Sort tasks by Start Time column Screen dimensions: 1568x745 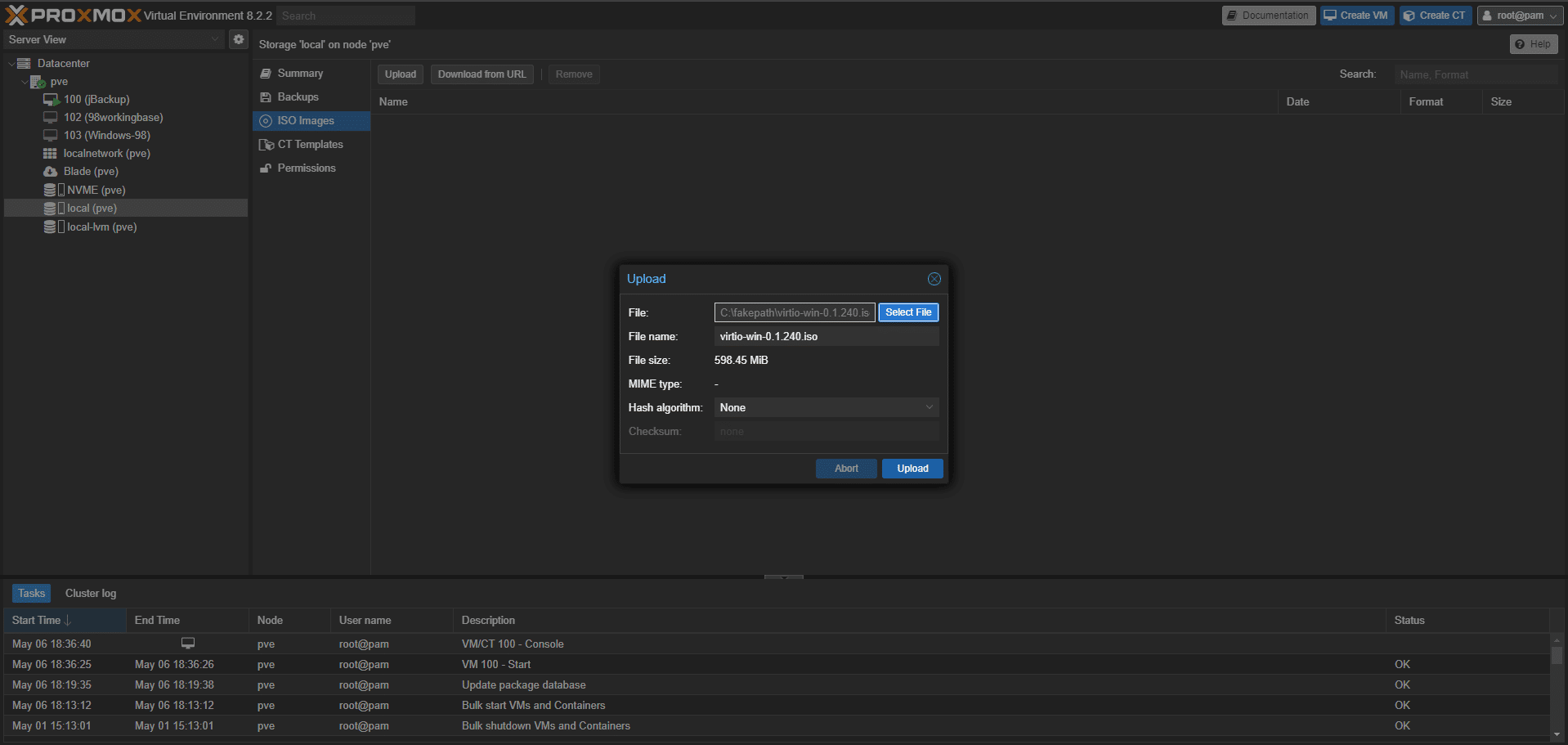65,620
